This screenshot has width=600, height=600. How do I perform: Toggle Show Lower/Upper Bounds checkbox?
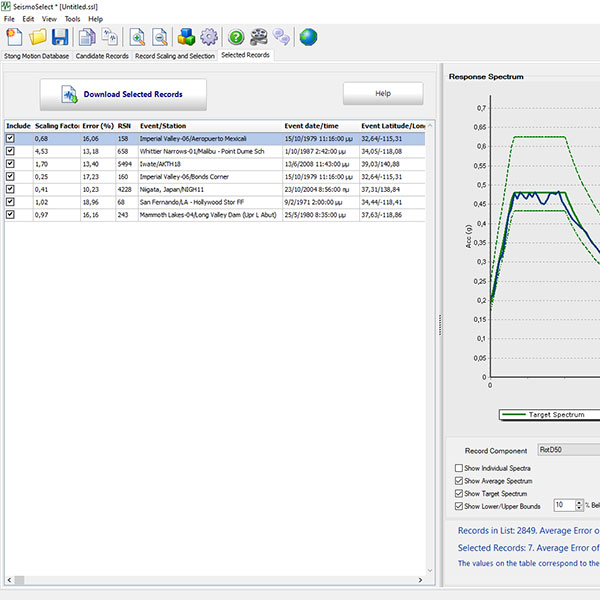[x=459, y=506]
